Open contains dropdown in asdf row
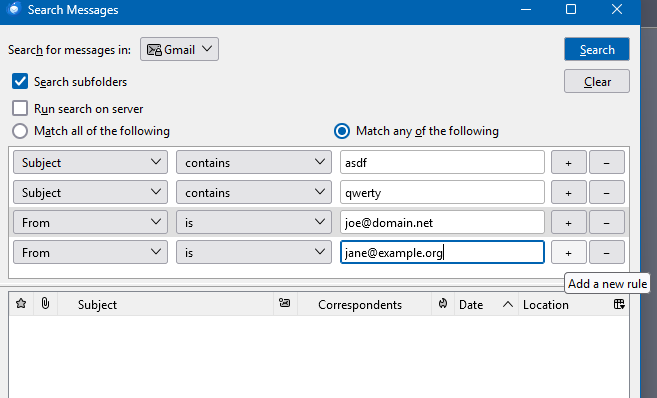This screenshot has height=398, width=657. (254, 162)
